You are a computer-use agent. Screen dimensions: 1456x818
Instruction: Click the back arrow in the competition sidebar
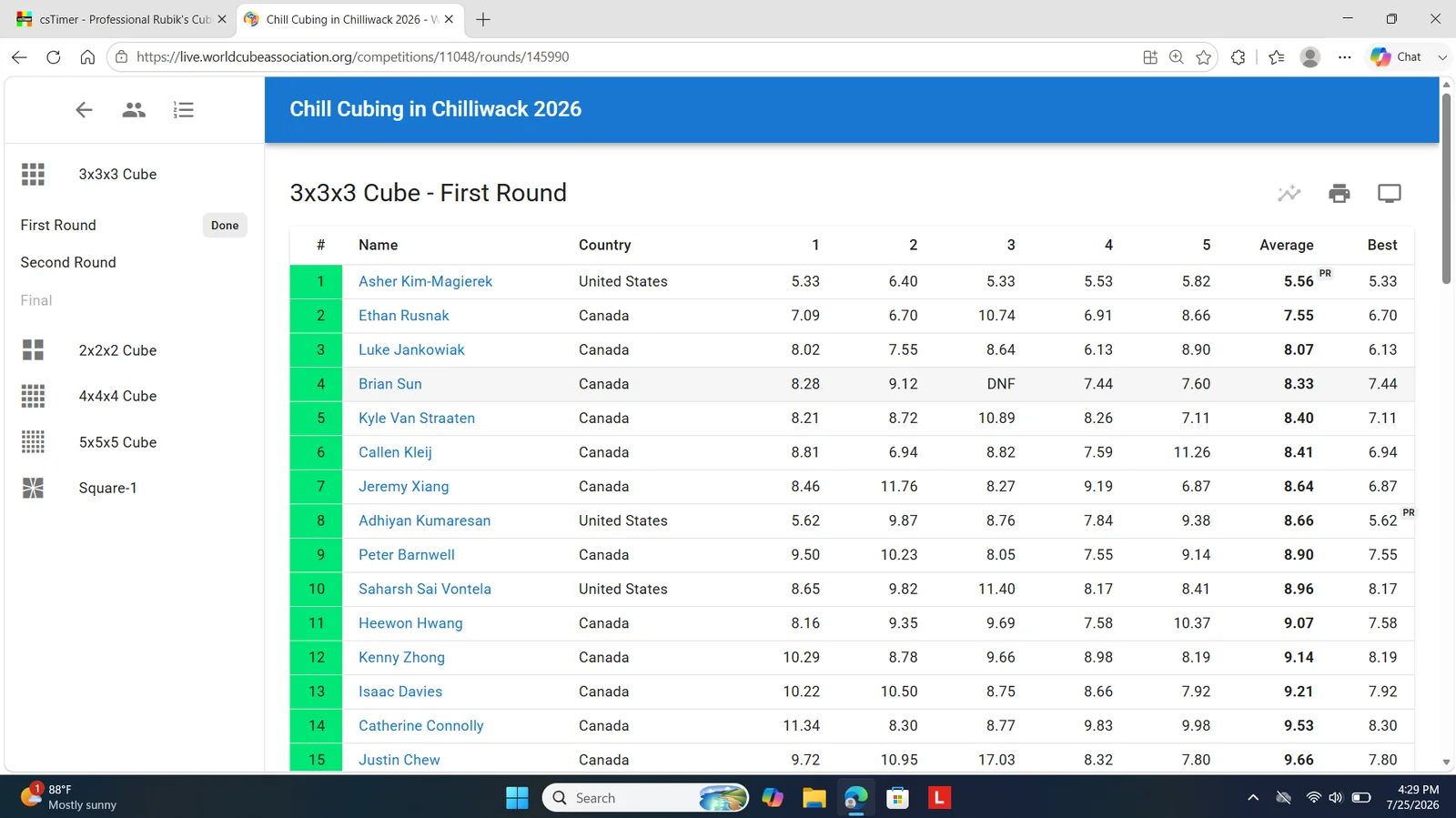pyautogui.click(x=84, y=110)
